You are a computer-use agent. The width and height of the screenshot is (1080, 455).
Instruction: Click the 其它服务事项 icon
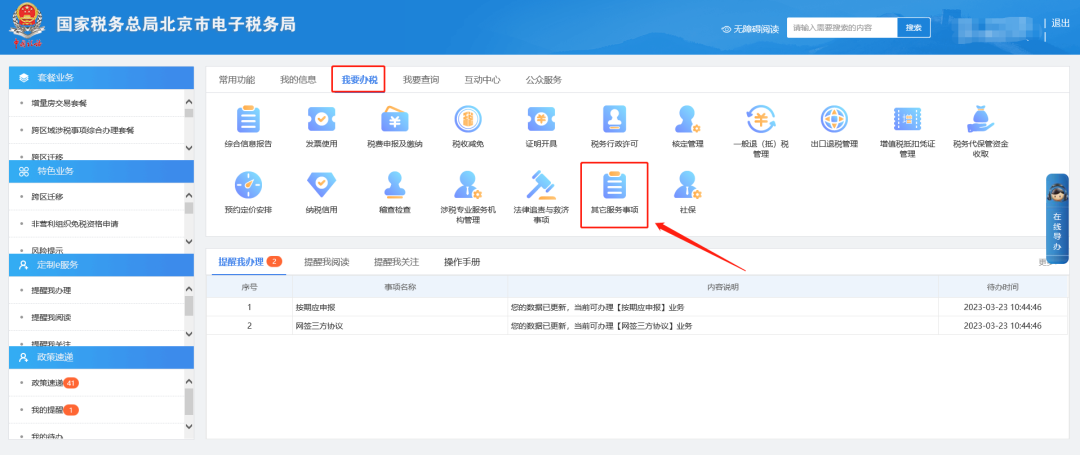[x=614, y=187]
